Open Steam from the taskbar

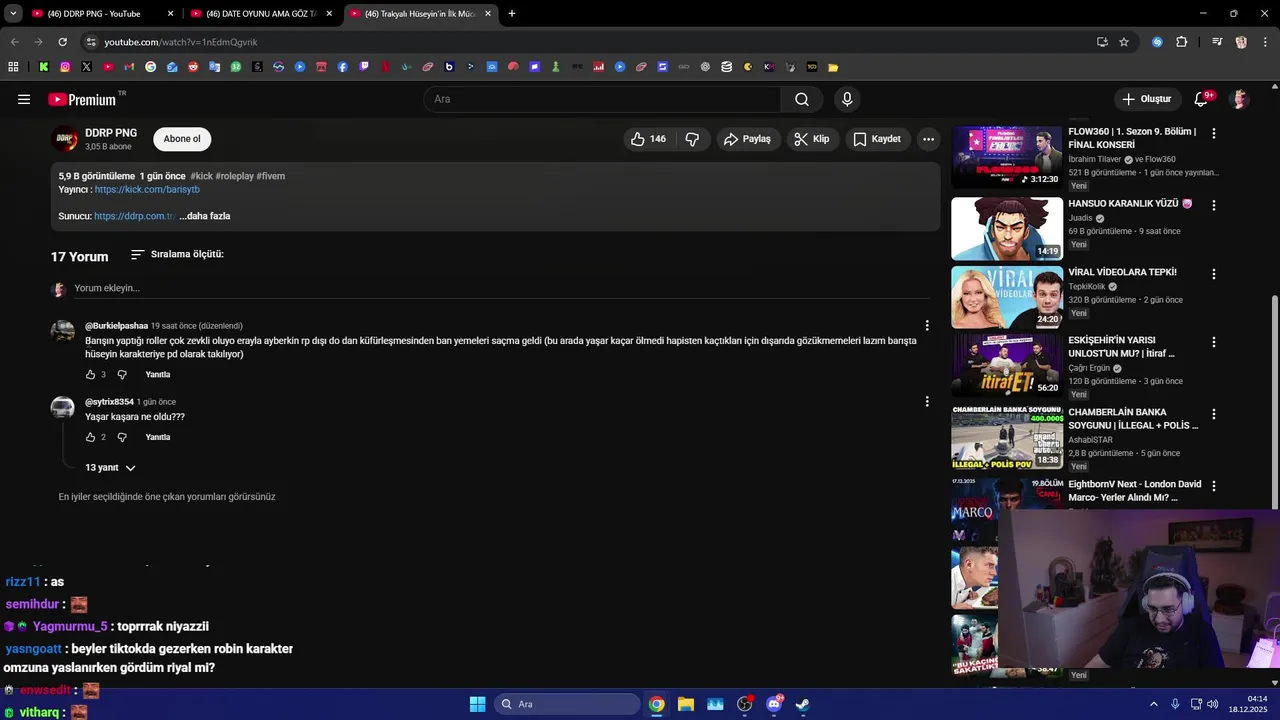click(803, 704)
